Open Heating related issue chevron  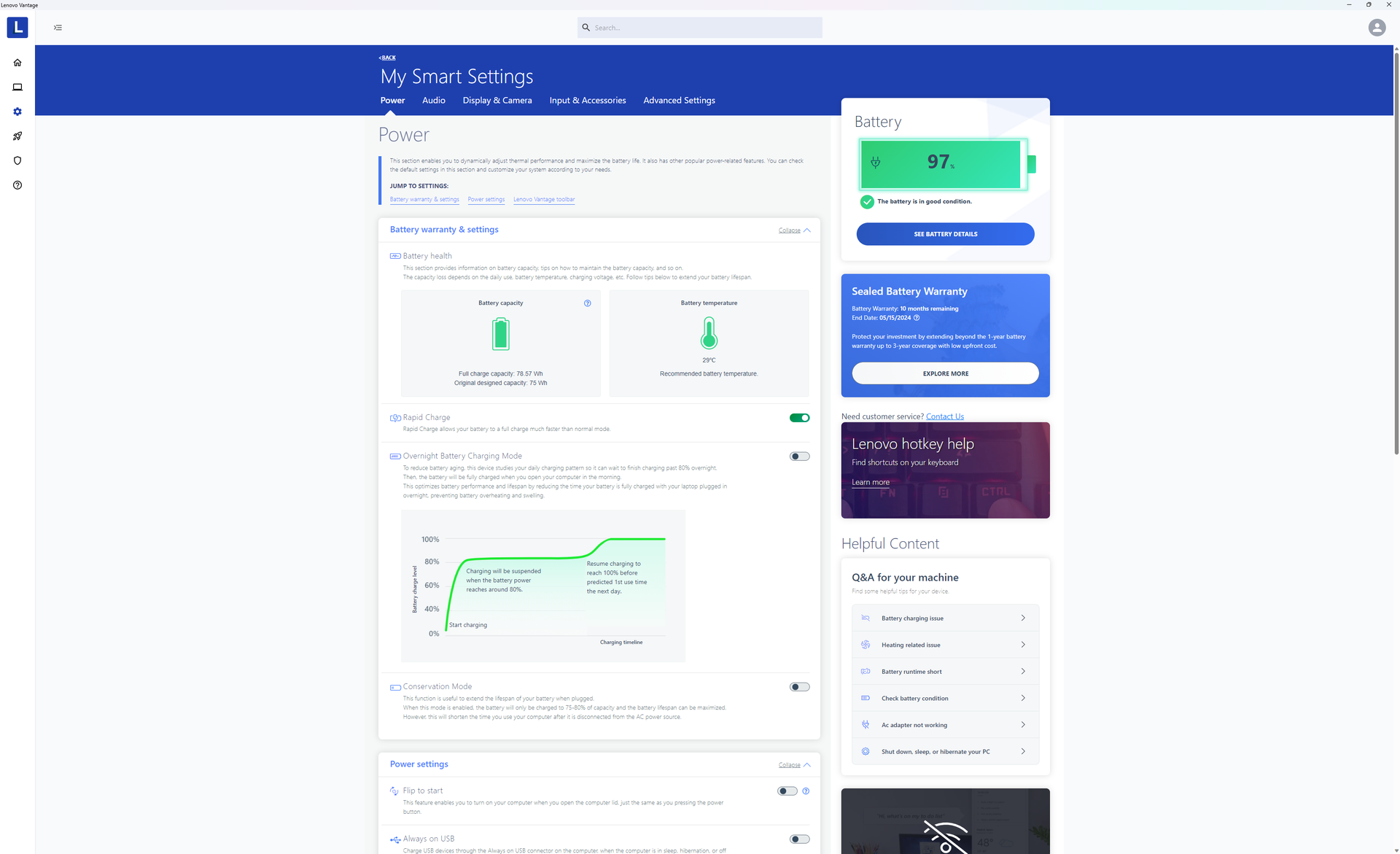(1023, 645)
